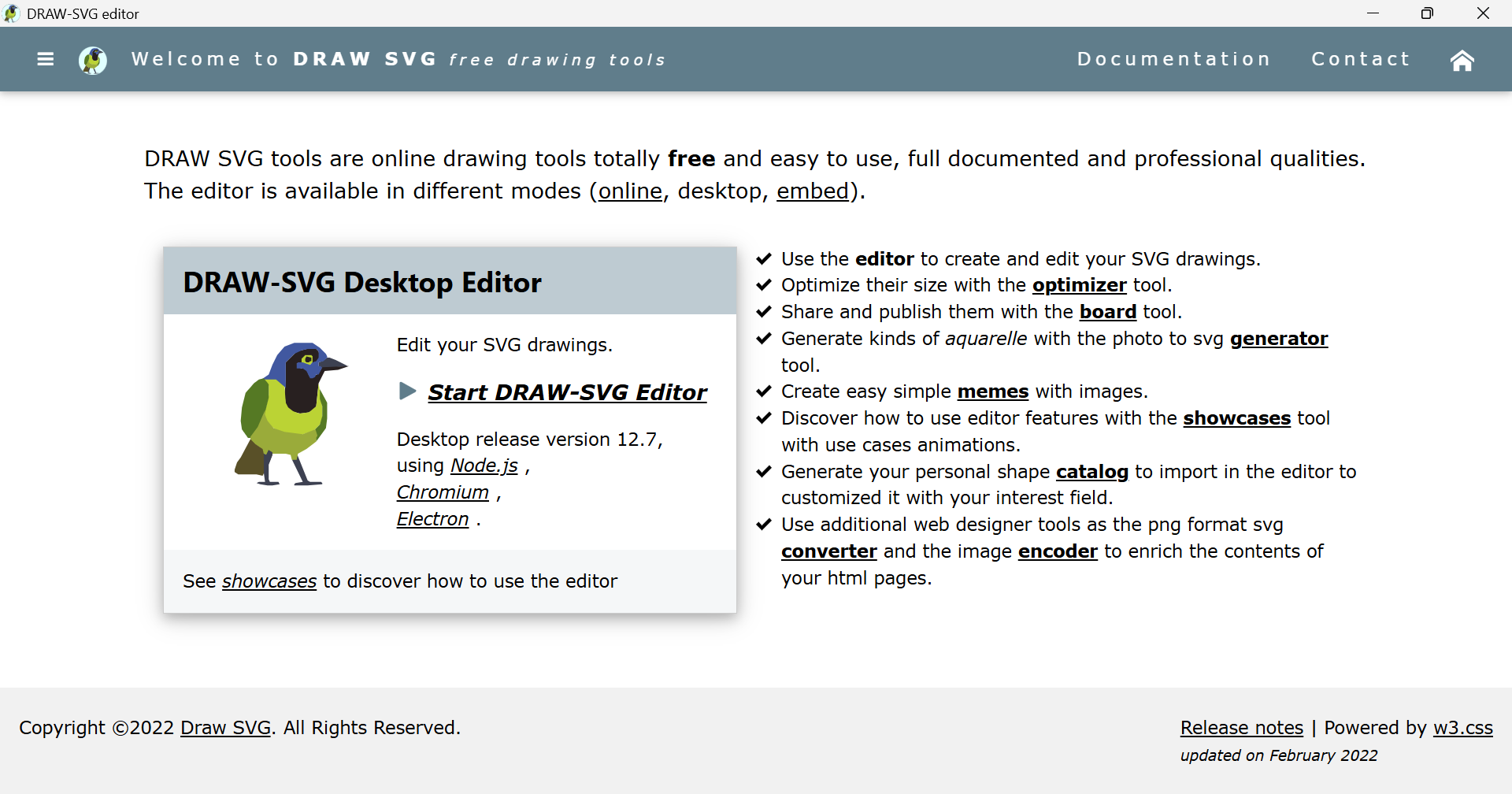1512x794 pixels.
Task: Open the Documentation menu item
Action: pos(1174,58)
